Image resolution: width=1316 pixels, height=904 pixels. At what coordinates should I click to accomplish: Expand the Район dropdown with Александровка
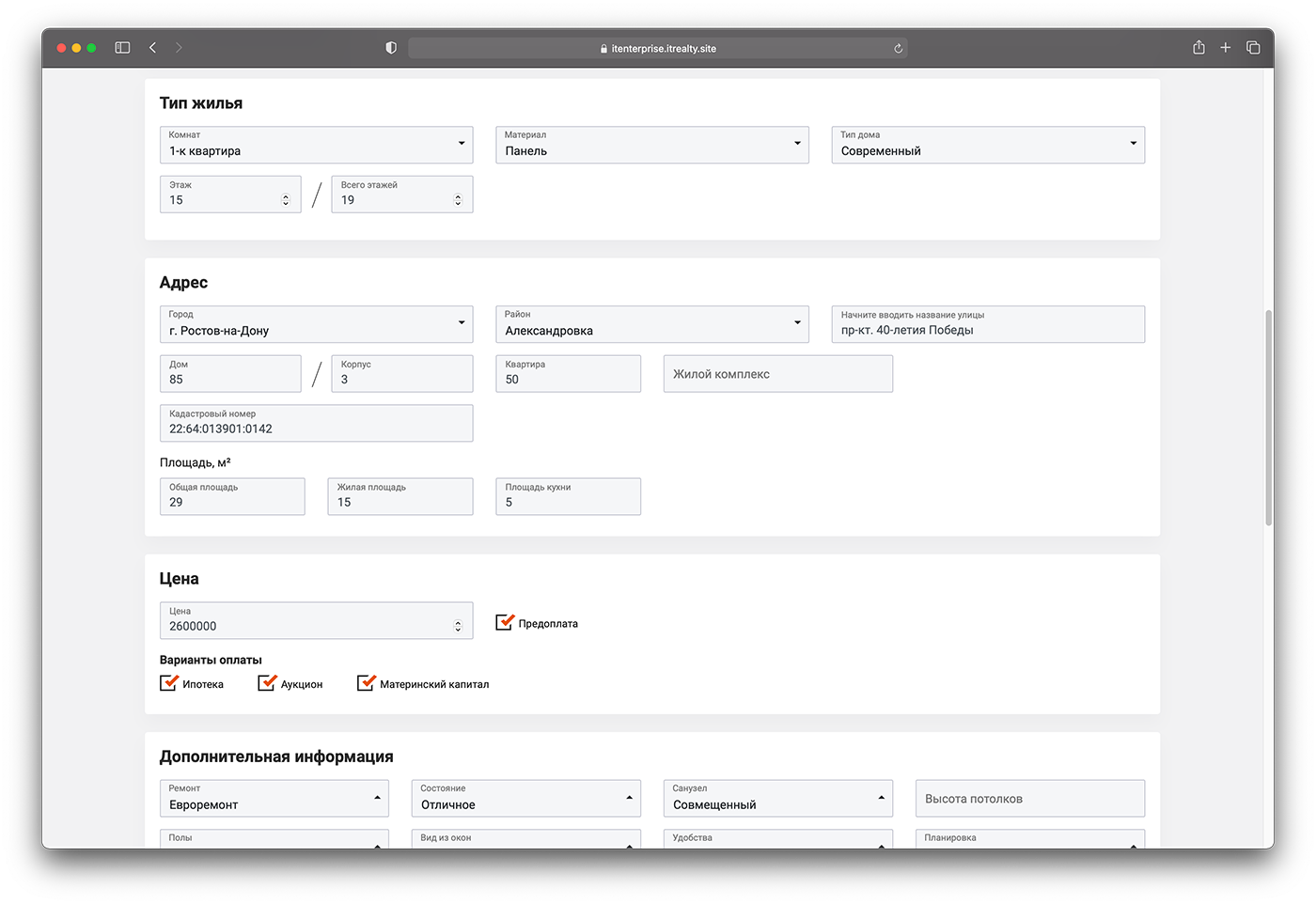tap(651, 324)
